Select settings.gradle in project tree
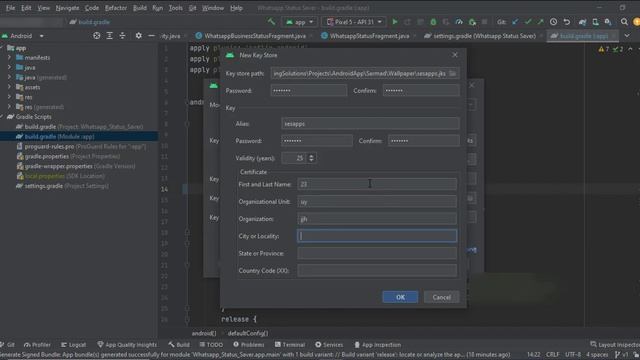 (62, 186)
